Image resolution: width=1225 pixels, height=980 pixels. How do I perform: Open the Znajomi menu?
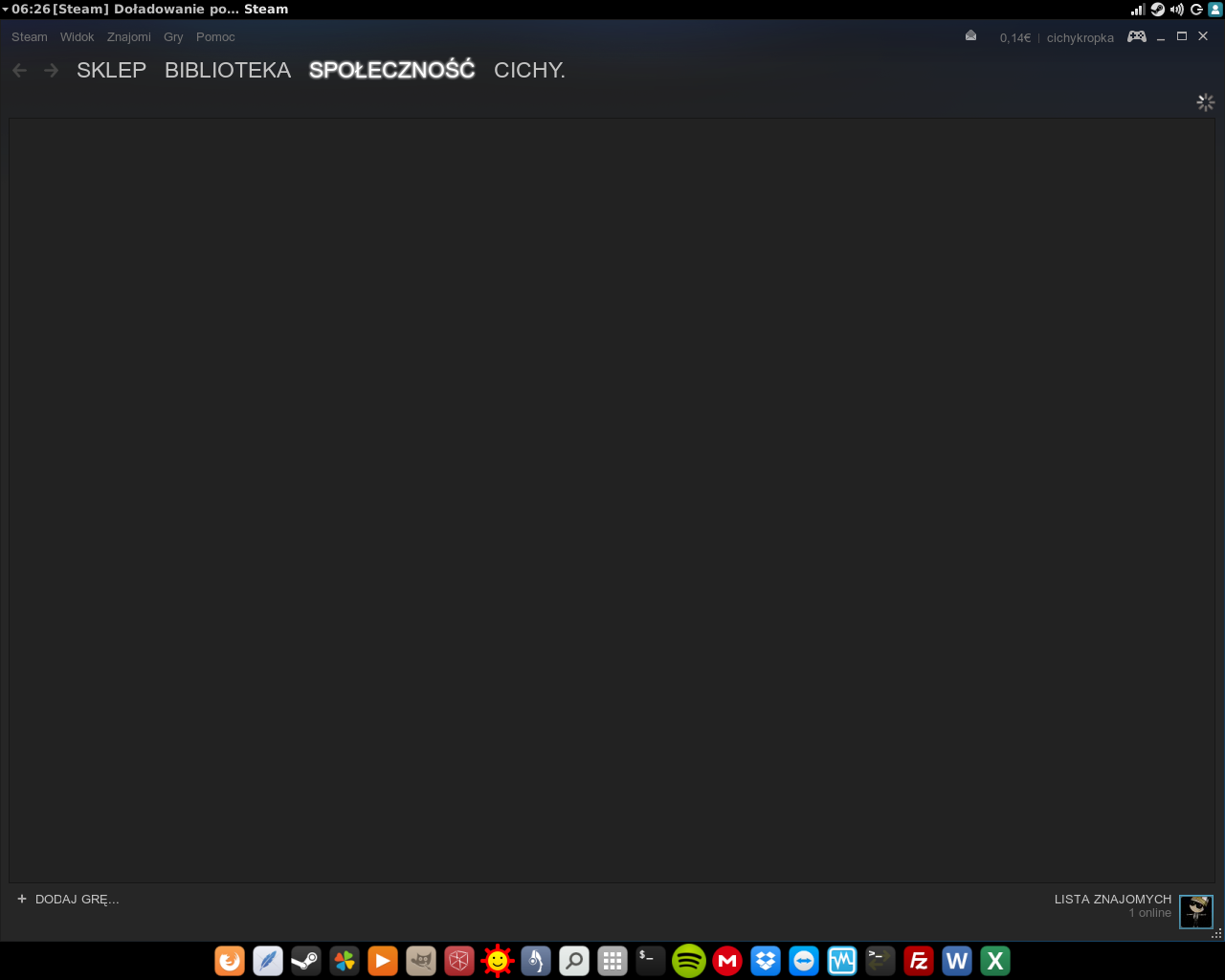point(129,37)
